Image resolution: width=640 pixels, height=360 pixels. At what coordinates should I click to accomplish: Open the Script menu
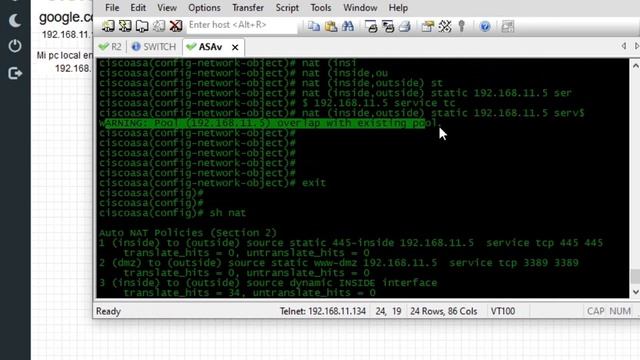point(287,8)
